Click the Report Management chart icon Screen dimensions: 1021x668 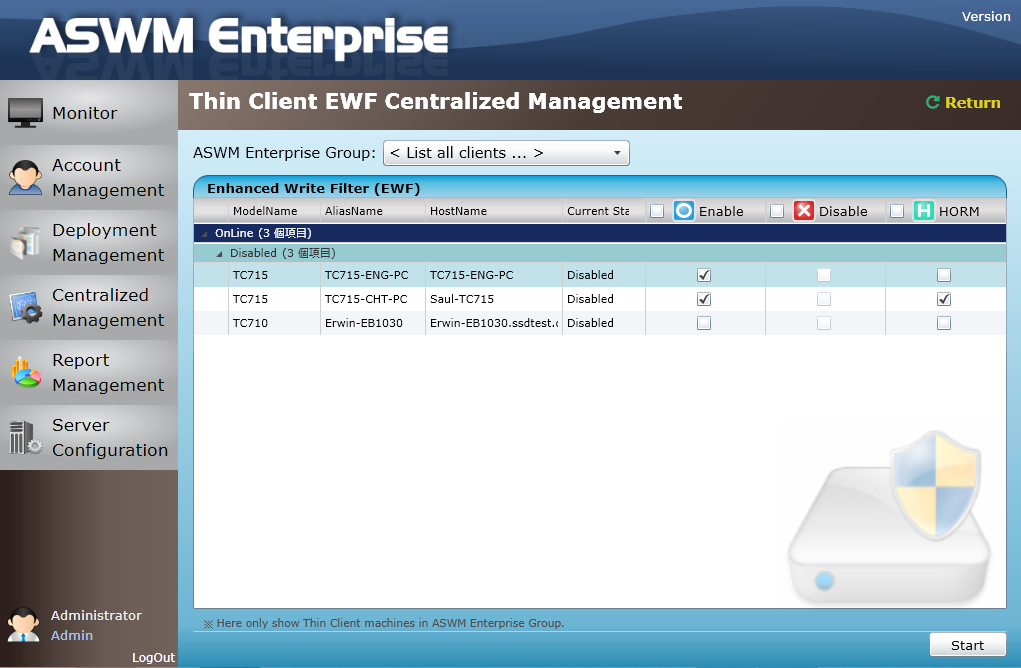click(25, 372)
